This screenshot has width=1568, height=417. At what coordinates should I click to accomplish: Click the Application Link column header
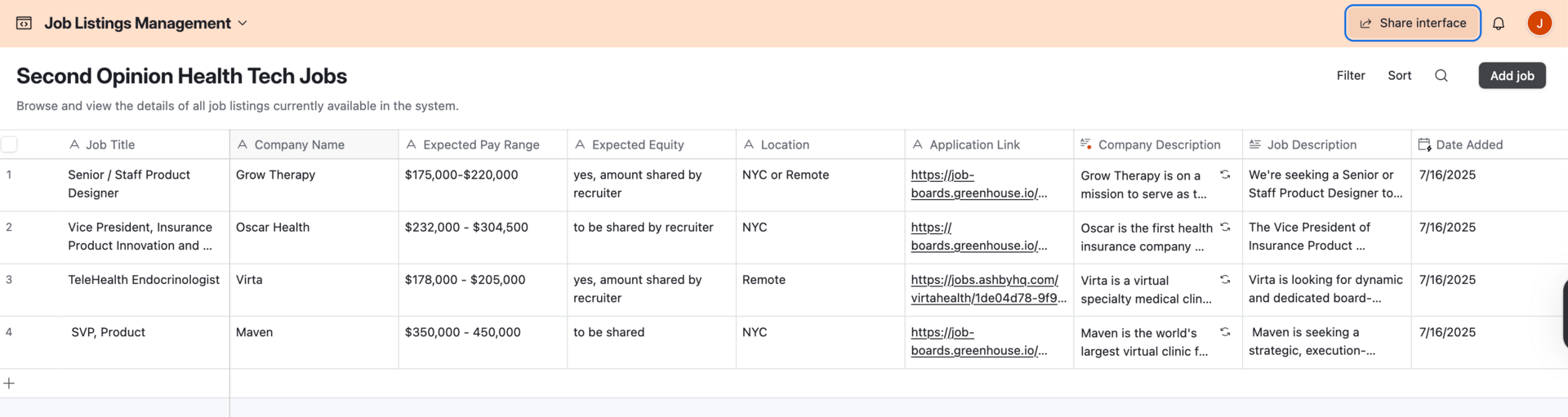pos(989,144)
